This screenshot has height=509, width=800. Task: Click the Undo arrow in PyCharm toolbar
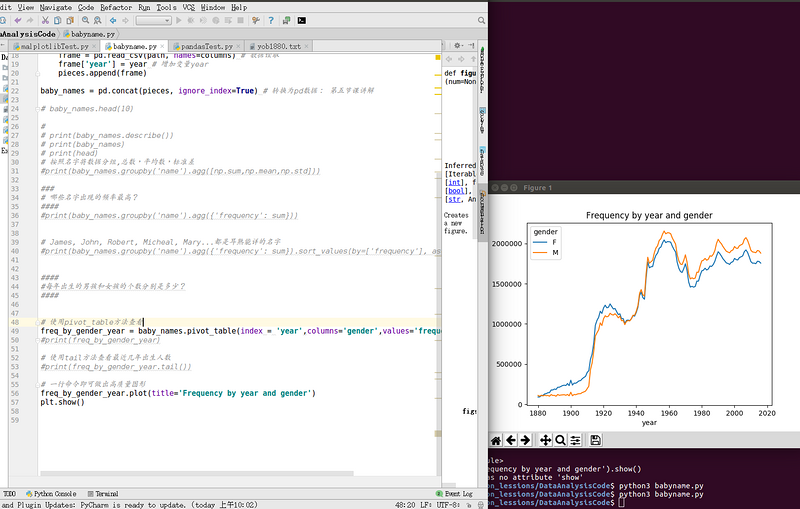pos(18,20)
